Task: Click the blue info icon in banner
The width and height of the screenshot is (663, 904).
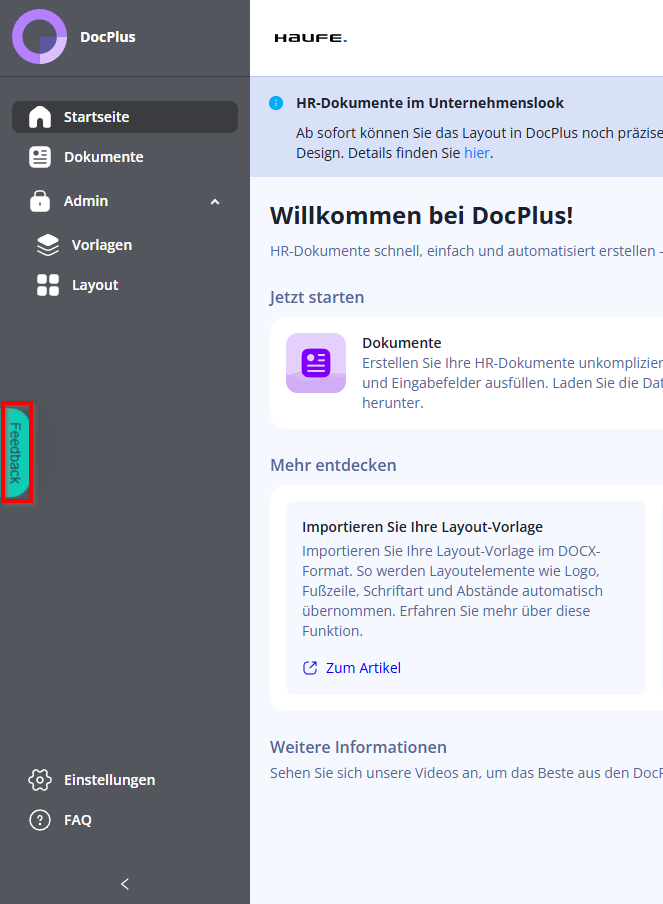Action: click(276, 103)
